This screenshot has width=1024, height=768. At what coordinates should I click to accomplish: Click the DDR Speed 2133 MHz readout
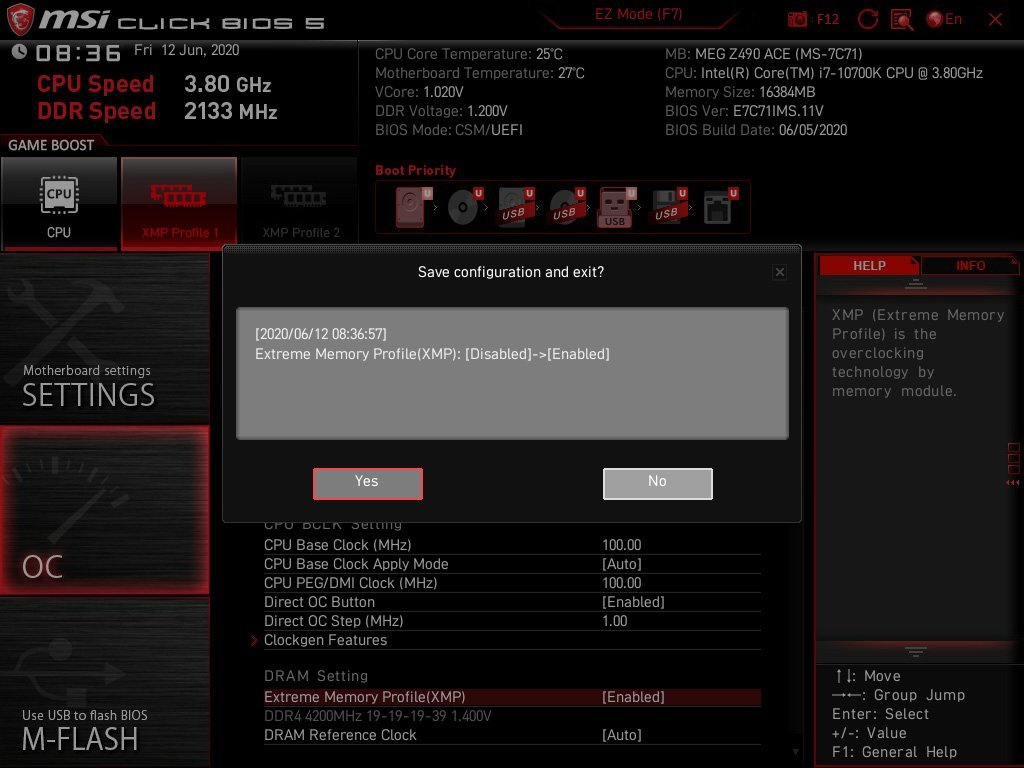pyautogui.click(x=157, y=111)
